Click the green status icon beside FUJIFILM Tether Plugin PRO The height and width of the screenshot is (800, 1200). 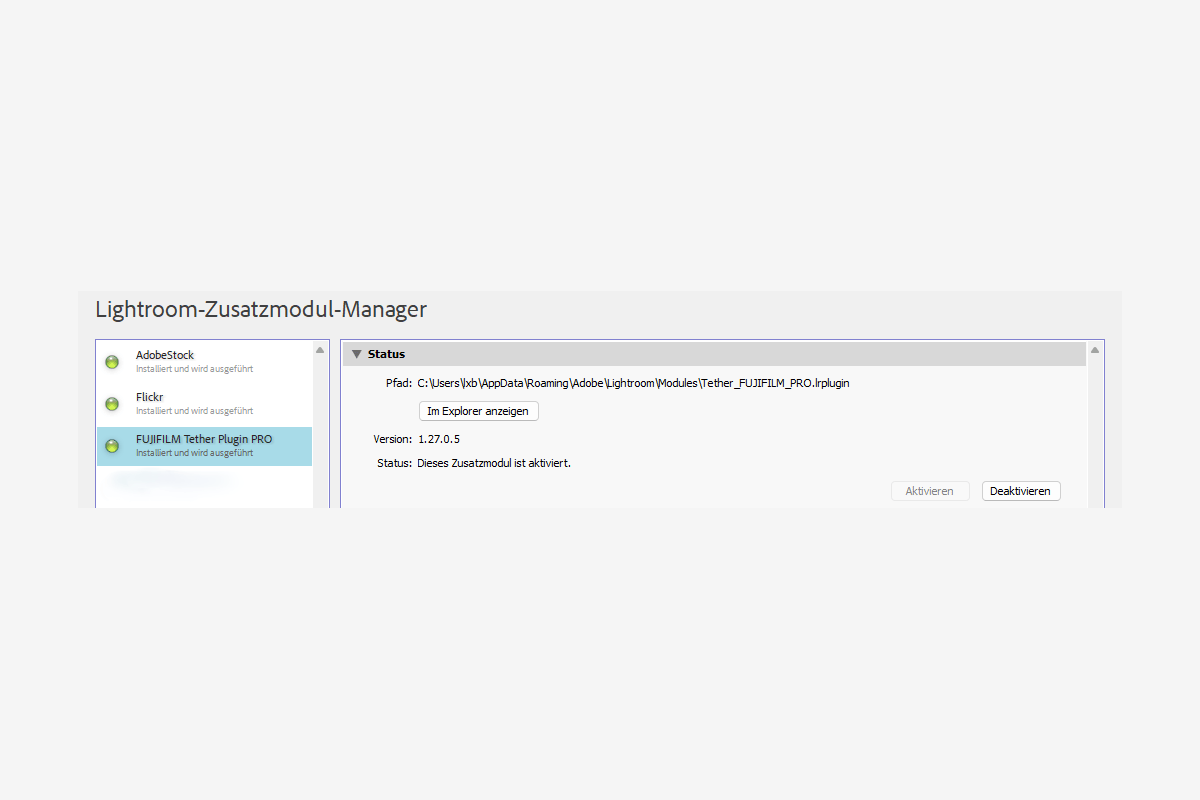pyautogui.click(x=112, y=446)
